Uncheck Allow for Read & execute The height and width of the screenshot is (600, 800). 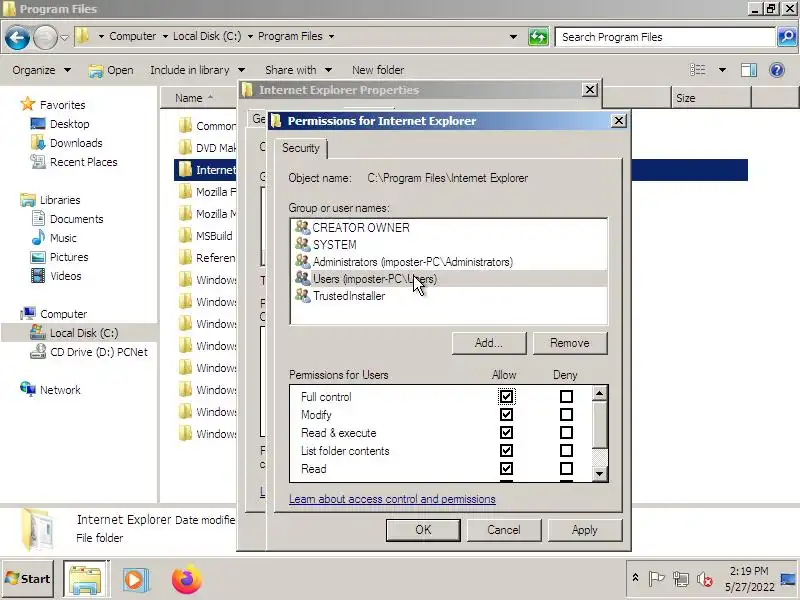coord(506,433)
